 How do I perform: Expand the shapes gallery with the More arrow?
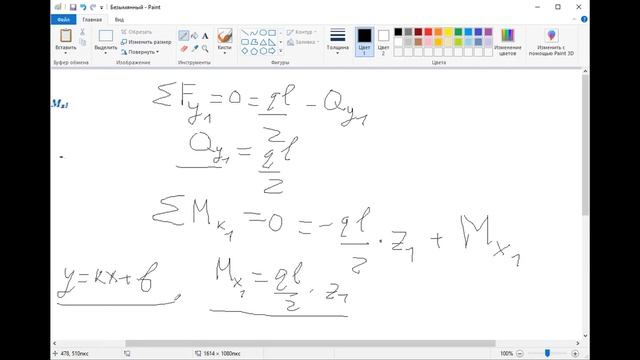point(281,51)
